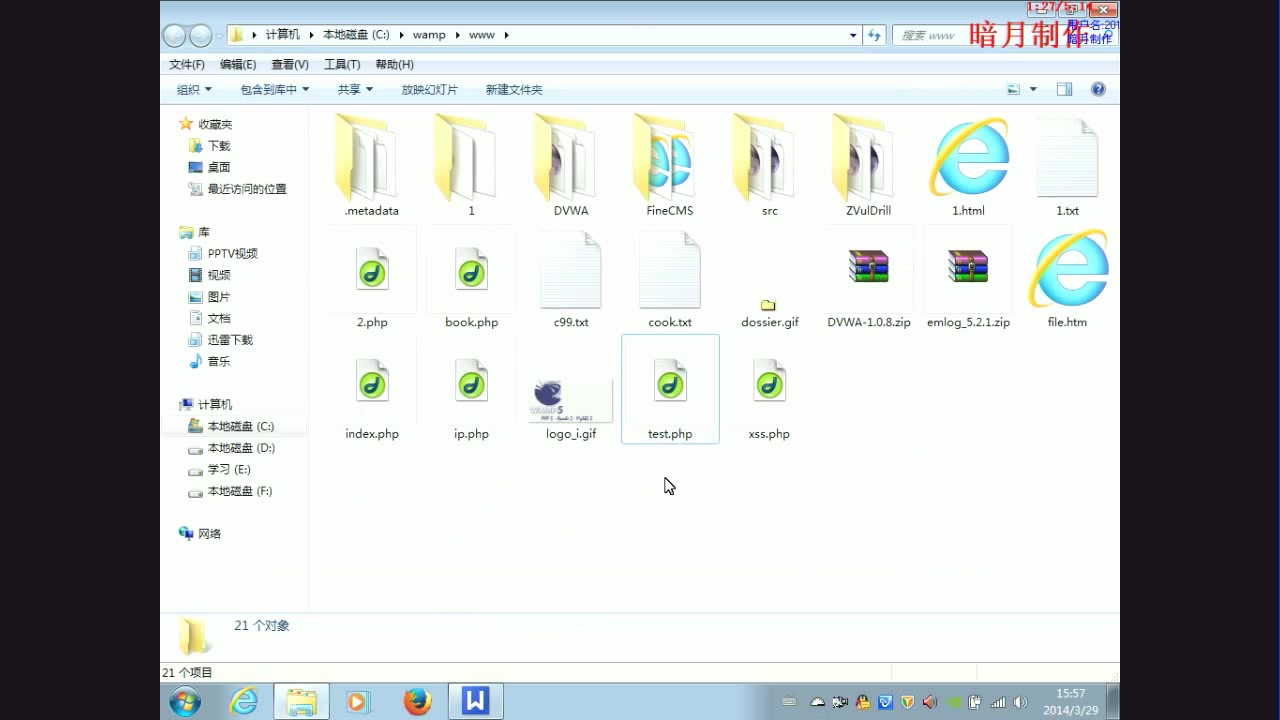Select 最近访问的位置 in navigation pane
Image resolution: width=1280 pixels, height=720 pixels.
(x=246, y=189)
